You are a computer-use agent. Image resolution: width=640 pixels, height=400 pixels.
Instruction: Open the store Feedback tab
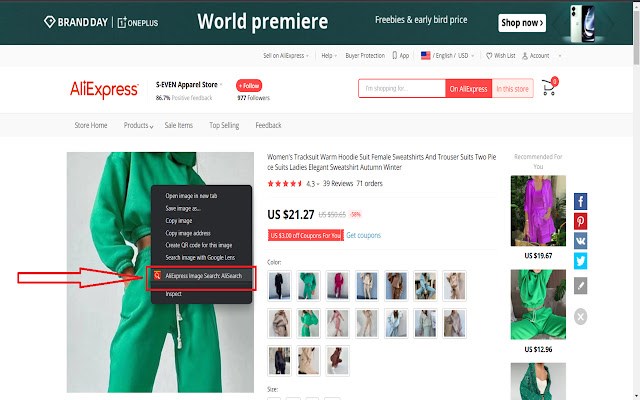pyautogui.click(x=268, y=125)
